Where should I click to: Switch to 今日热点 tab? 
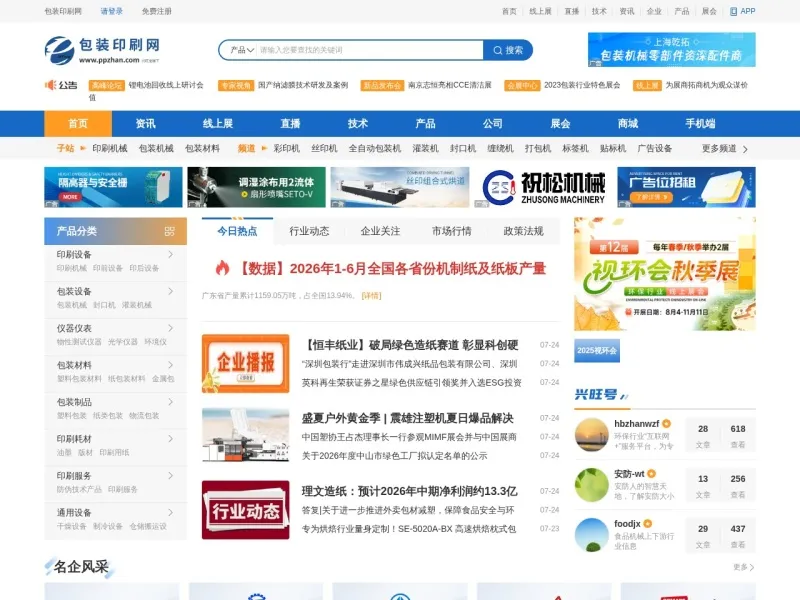pyautogui.click(x=237, y=231)
